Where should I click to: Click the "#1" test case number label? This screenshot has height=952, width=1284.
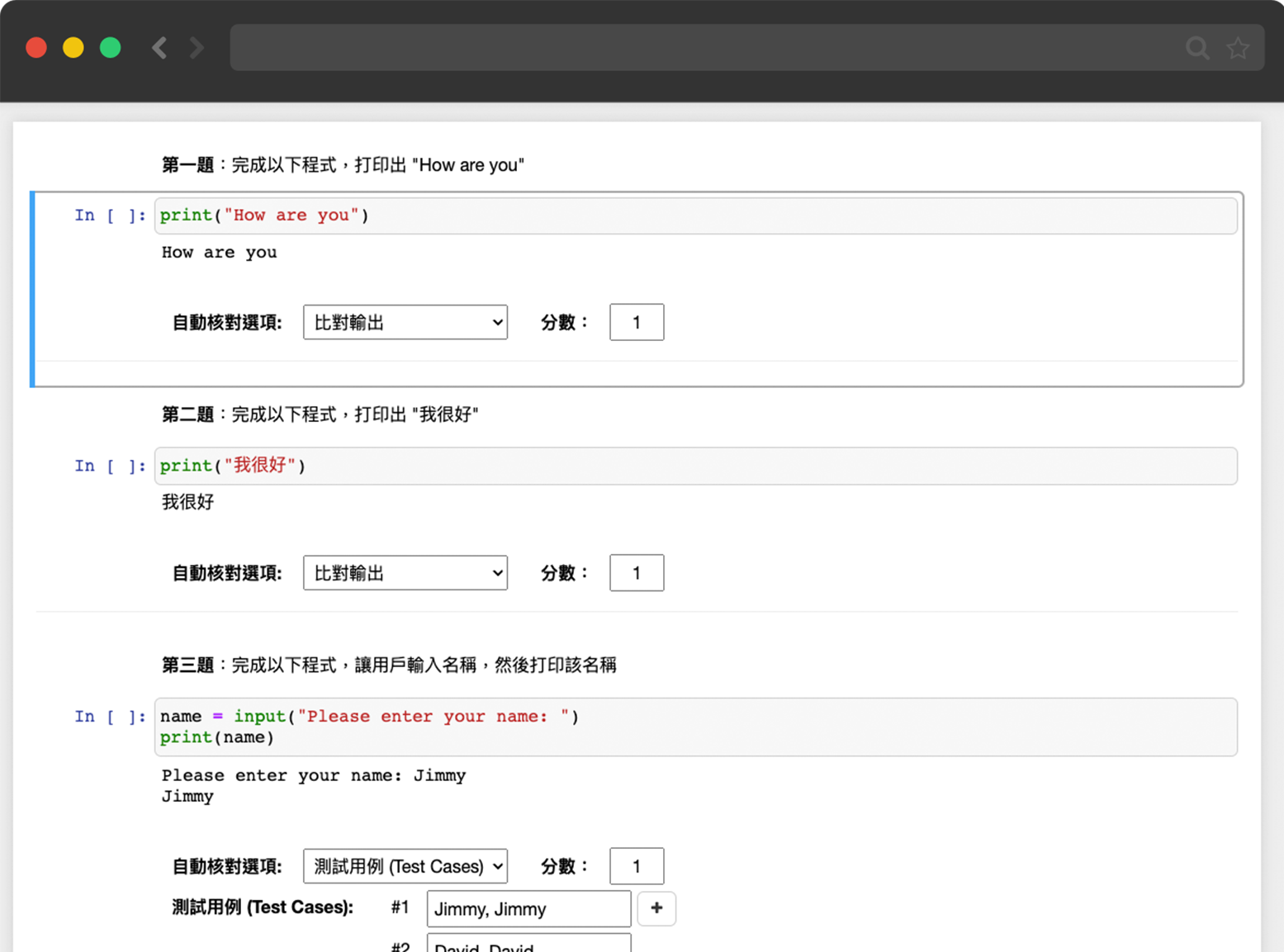400,907
